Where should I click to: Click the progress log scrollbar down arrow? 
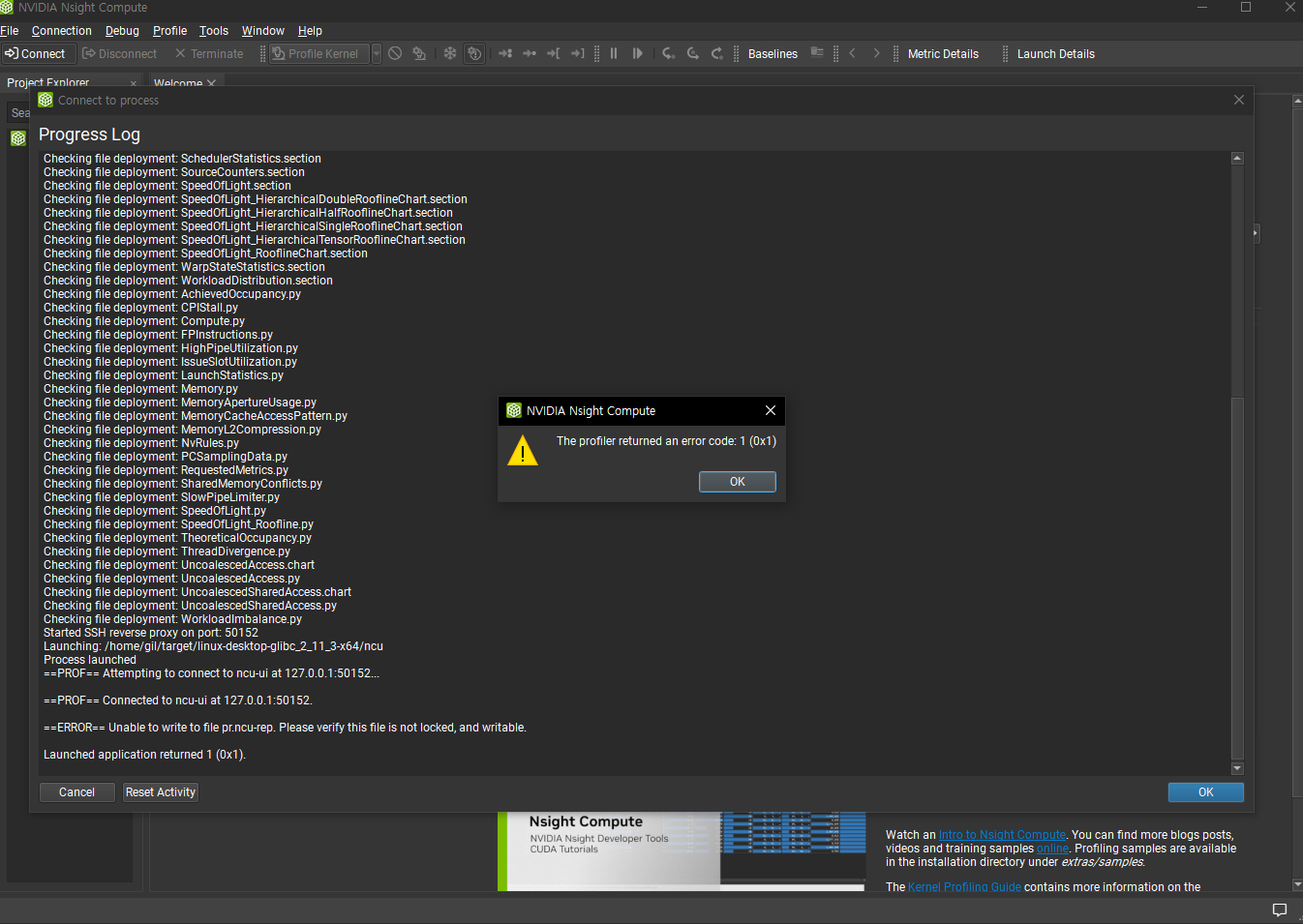click(x=1237, y=769)
